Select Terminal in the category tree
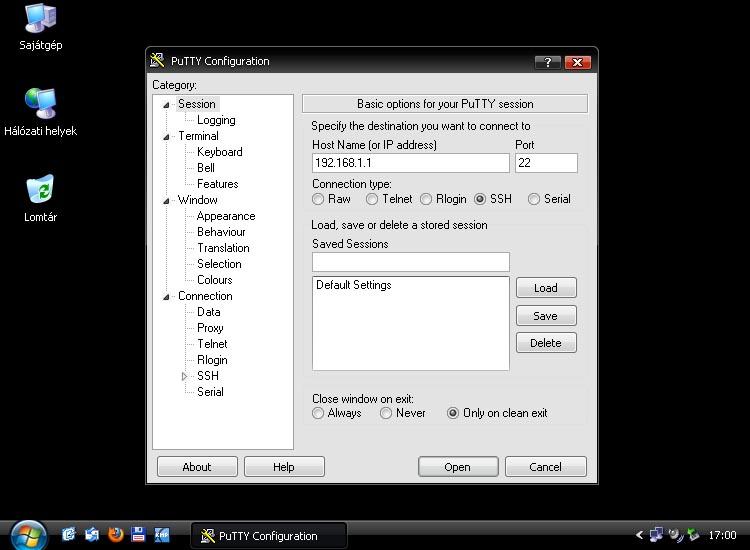Viewport: 750px width, 550px height. point(198,136)
